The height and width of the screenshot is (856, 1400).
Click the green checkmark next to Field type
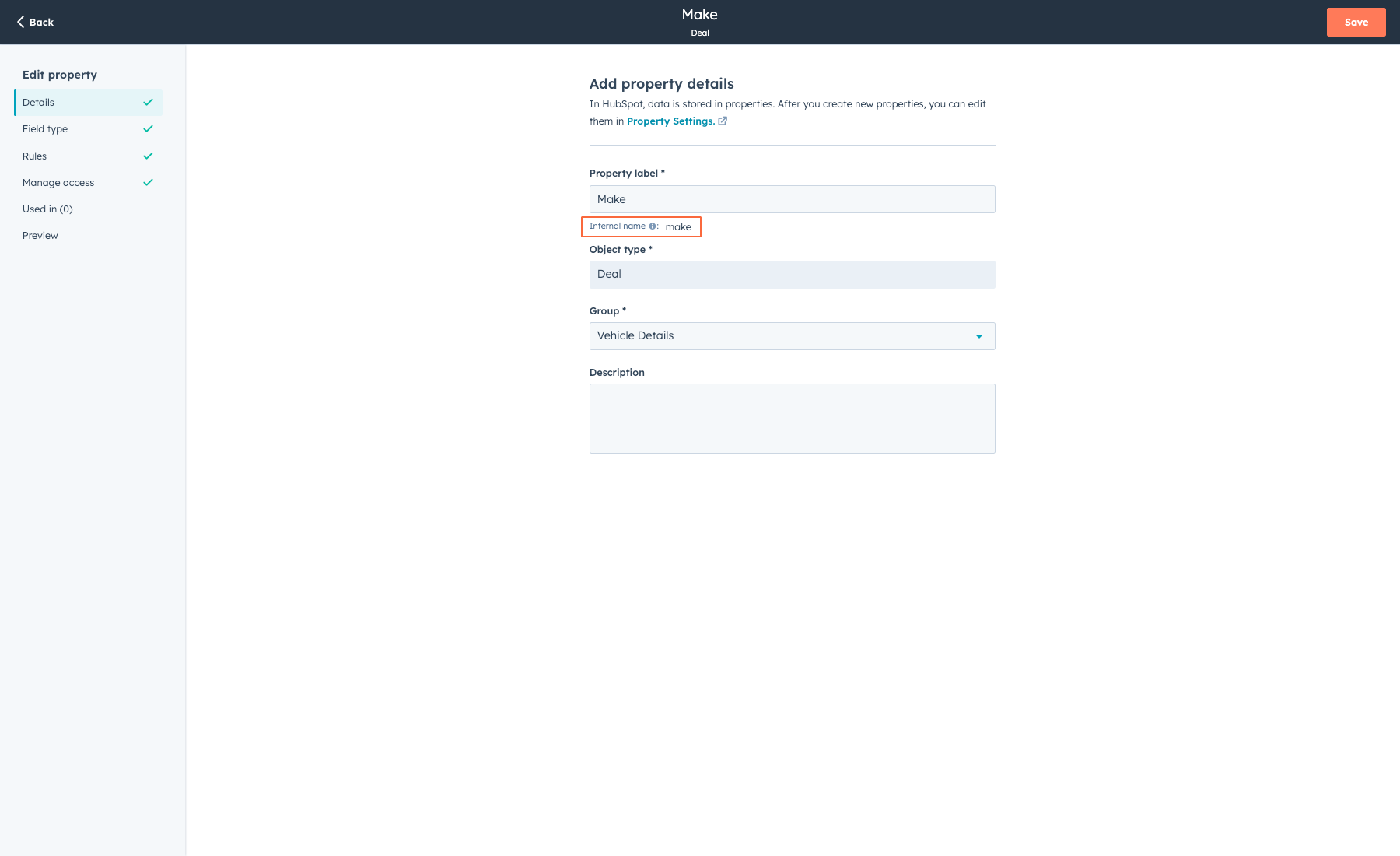click(148, 128)
